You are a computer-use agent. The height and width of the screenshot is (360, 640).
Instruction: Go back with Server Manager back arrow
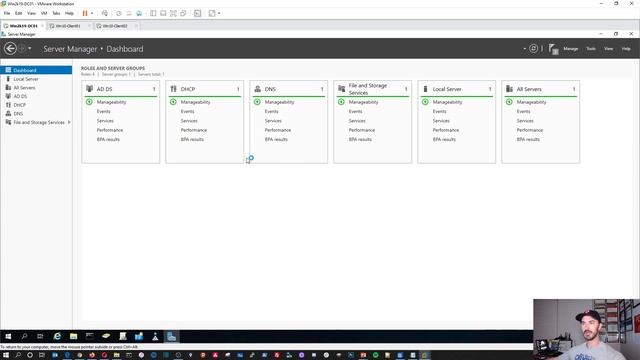[10, 49]
